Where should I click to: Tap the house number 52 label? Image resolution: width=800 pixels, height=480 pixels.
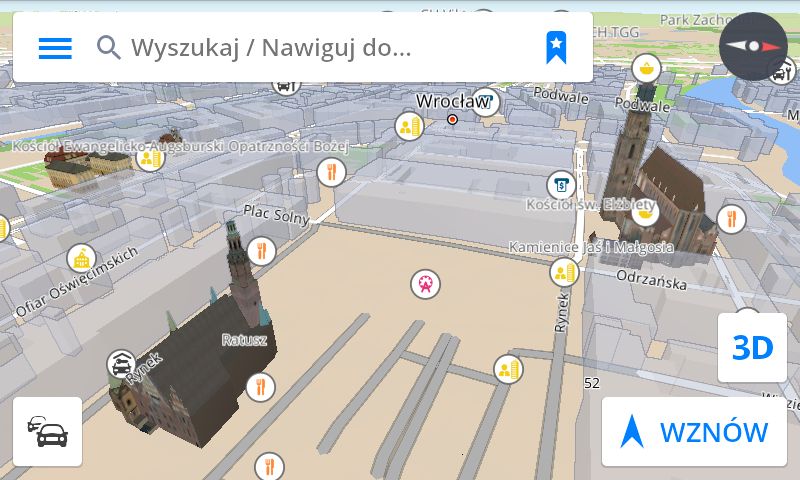click(592, 383)
